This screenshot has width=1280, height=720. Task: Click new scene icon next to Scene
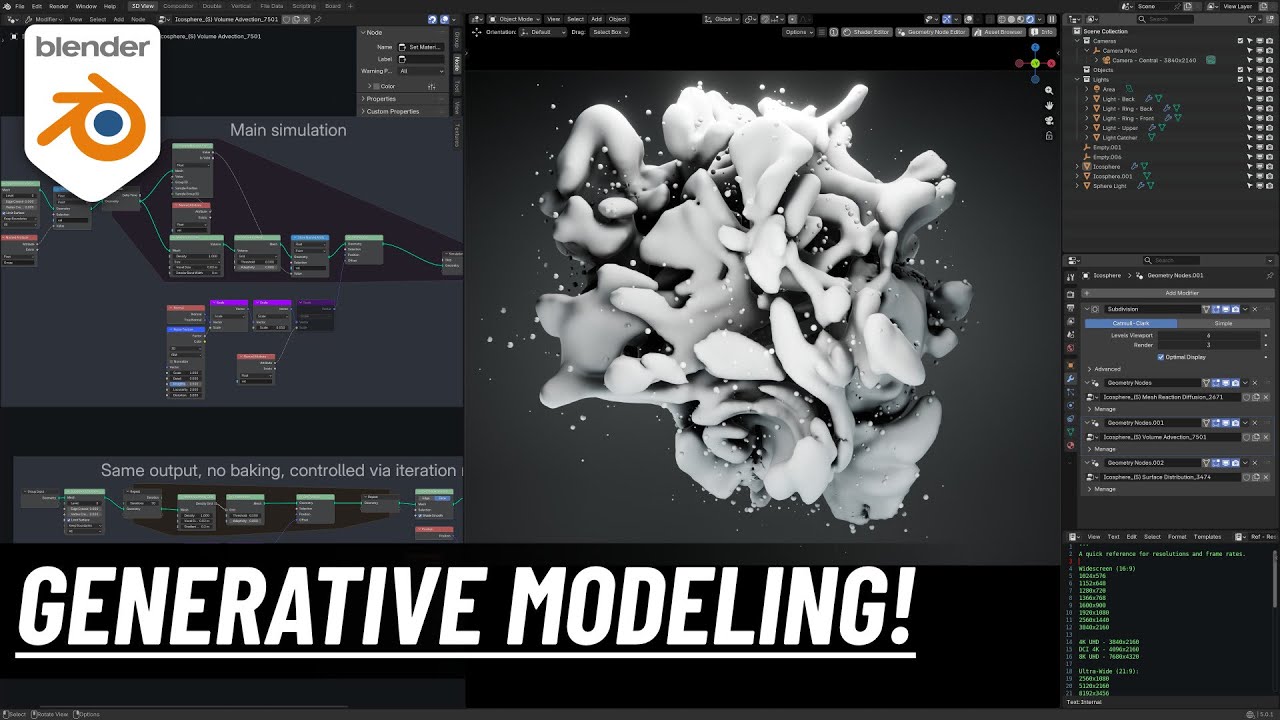point(1188,6)
